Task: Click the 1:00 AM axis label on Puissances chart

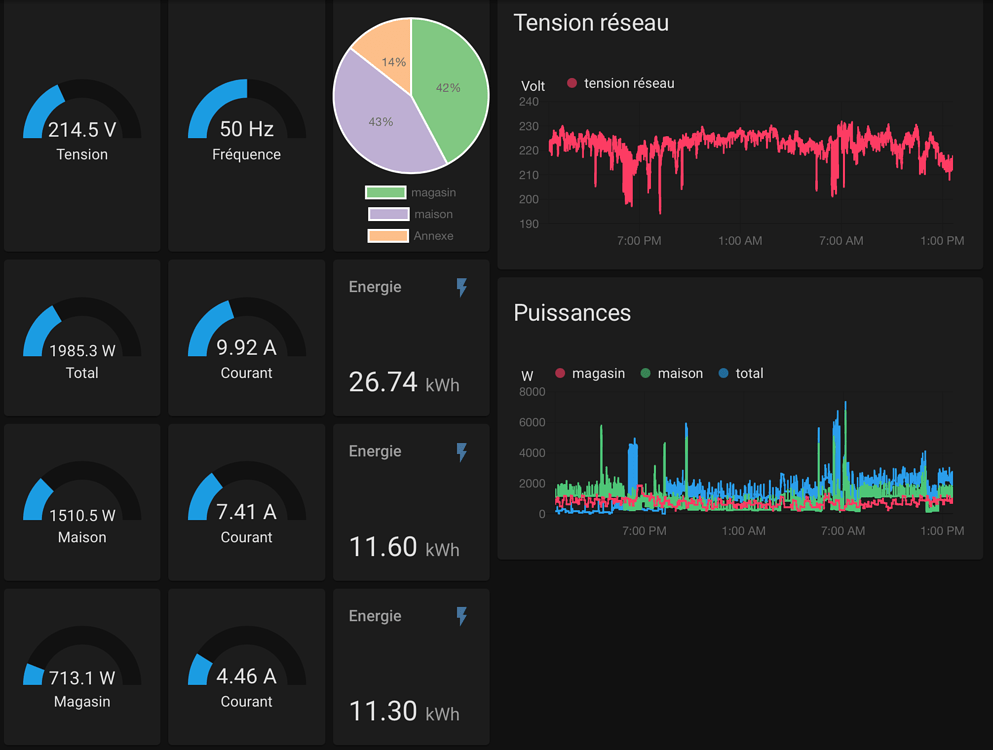Action: (742, 531)
